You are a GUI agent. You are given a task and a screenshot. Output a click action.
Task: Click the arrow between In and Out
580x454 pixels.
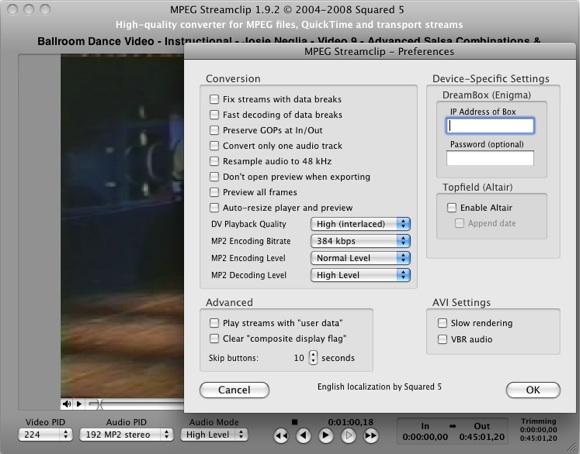click(x=453, y=426)
